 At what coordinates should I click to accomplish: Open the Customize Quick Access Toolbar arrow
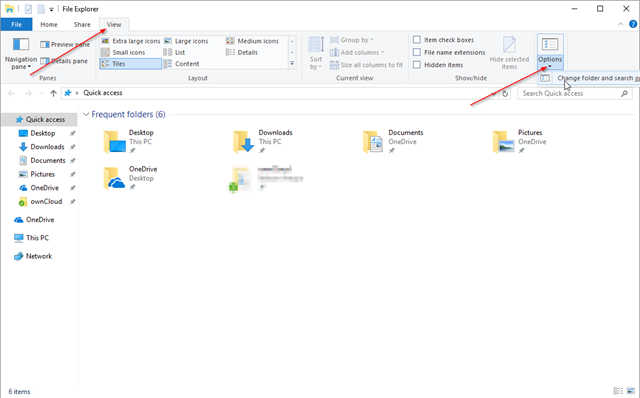(x=51, y=9)
